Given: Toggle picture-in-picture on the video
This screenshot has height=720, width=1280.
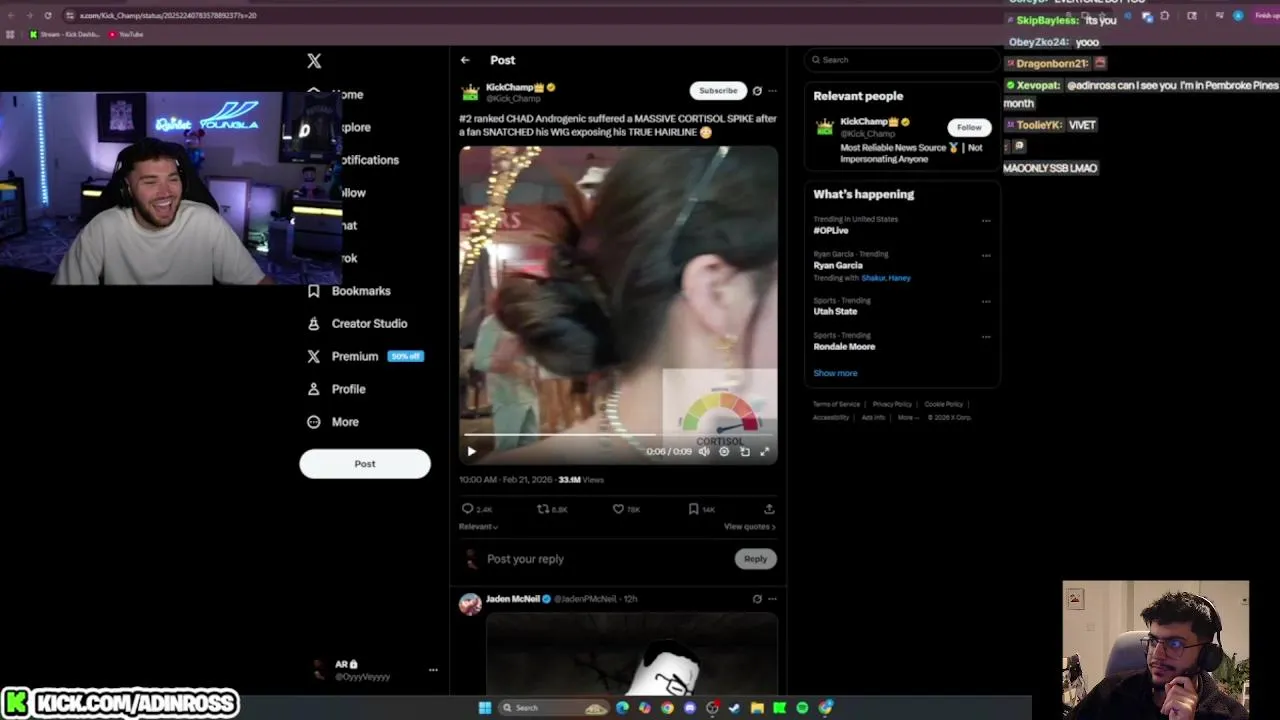Looking at the screenshot, I should pos(745,452).
